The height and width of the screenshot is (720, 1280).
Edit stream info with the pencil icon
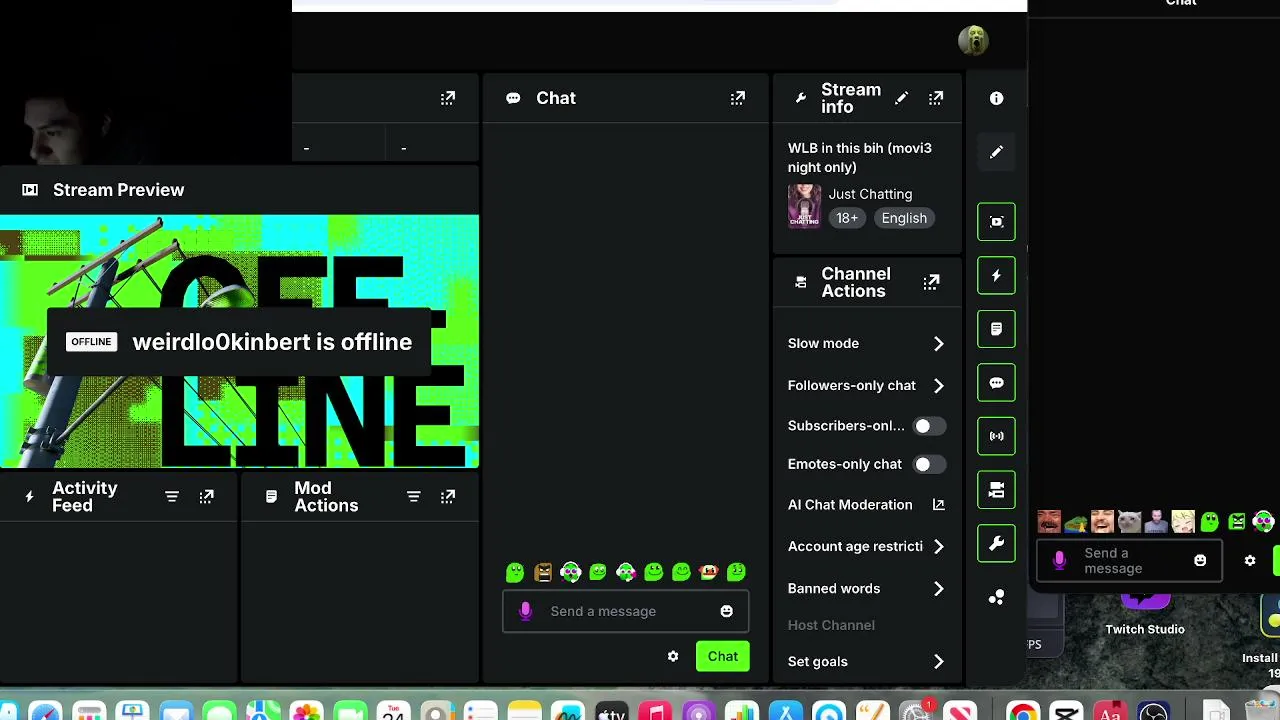coord(901,98)
